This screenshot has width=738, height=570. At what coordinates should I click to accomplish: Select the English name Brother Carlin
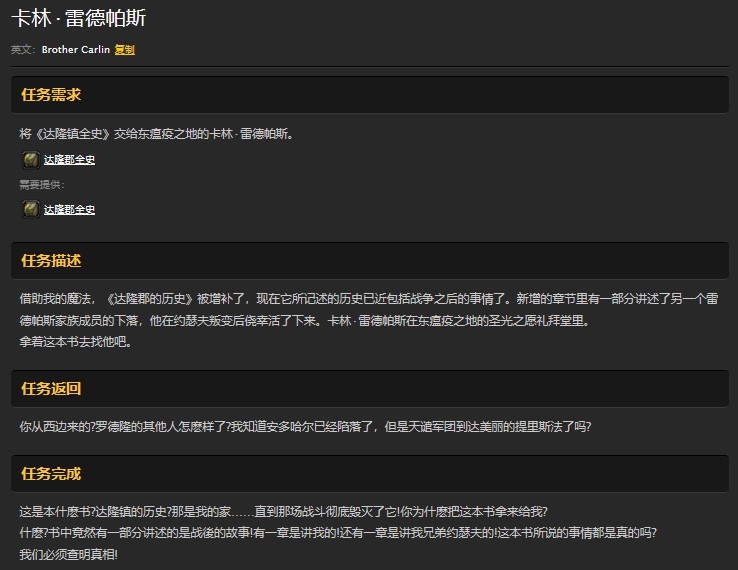pyautogui.click(x=76, y=49)
